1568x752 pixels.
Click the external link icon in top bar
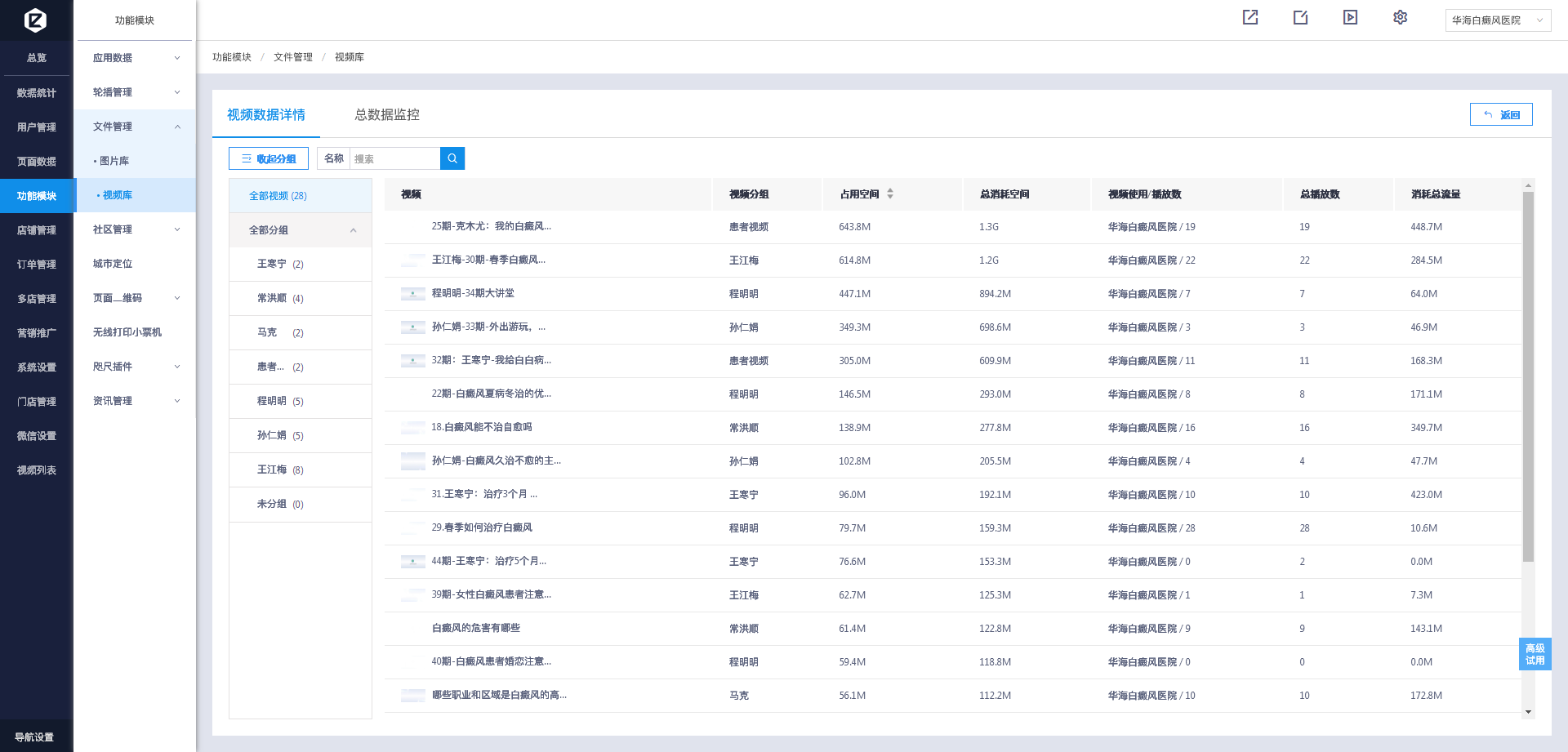click(1249, 17)
